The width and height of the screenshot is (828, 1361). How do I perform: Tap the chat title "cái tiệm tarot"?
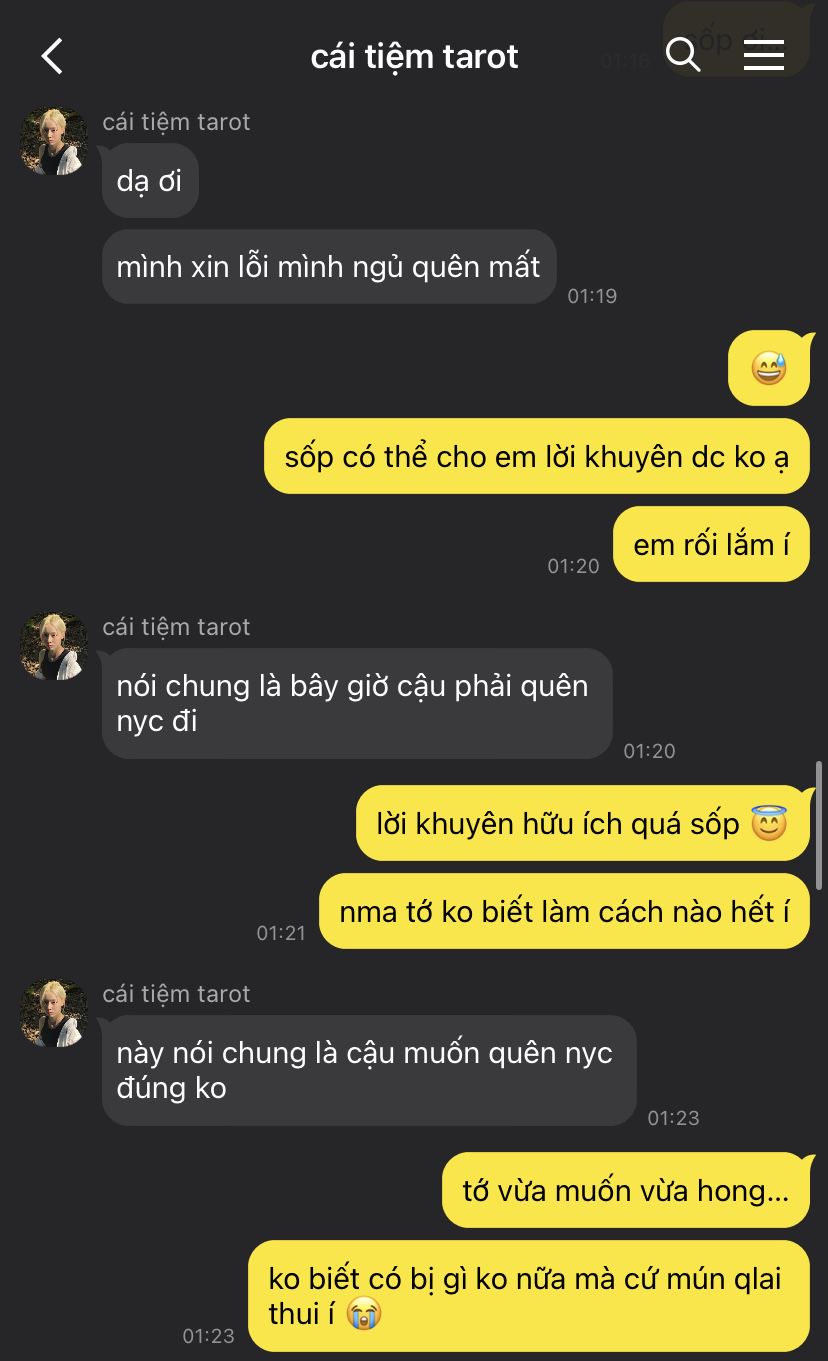coord(414,56)
